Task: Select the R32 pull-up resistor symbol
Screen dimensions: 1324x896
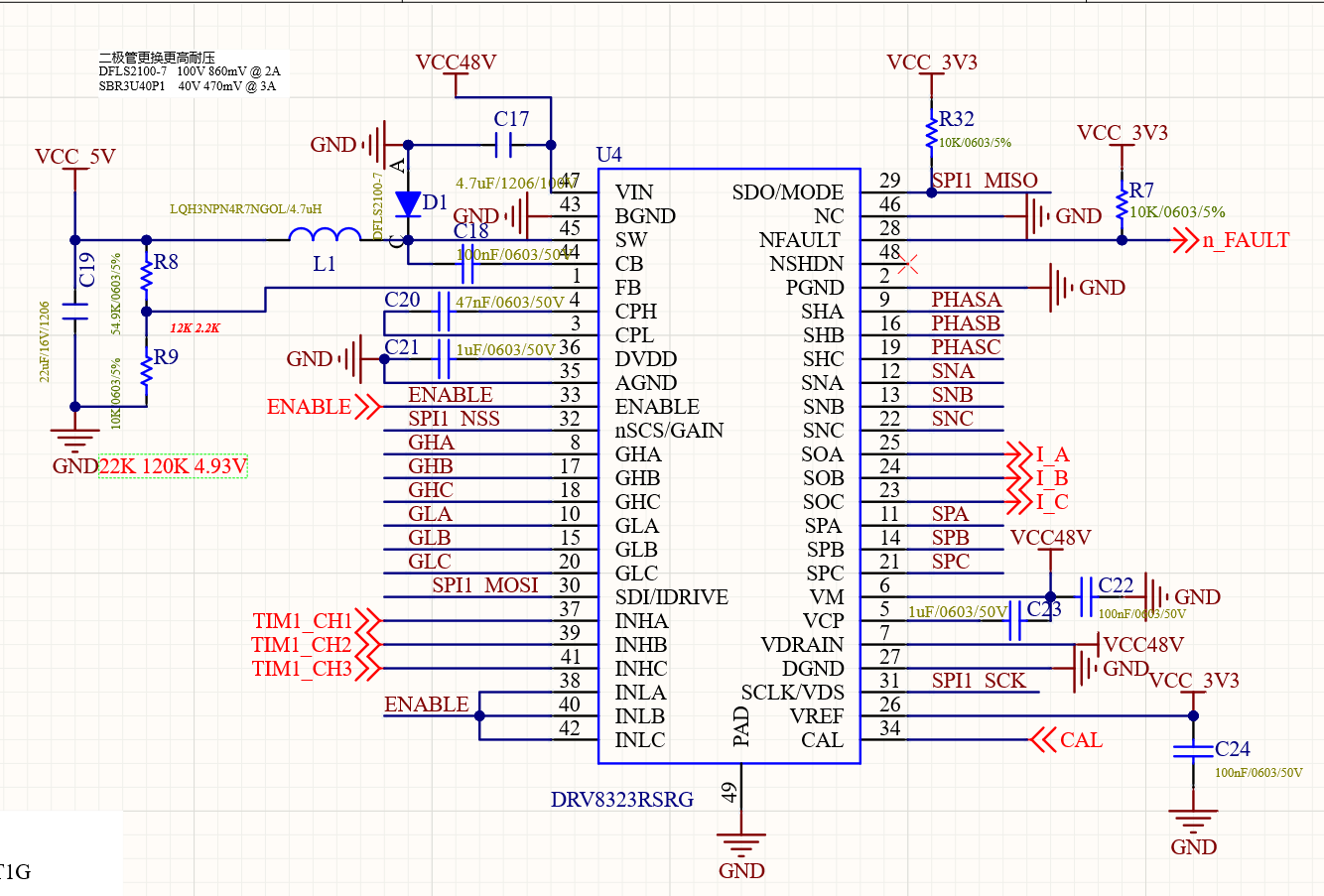Action: pyautogui.click(x=931, y=134)
